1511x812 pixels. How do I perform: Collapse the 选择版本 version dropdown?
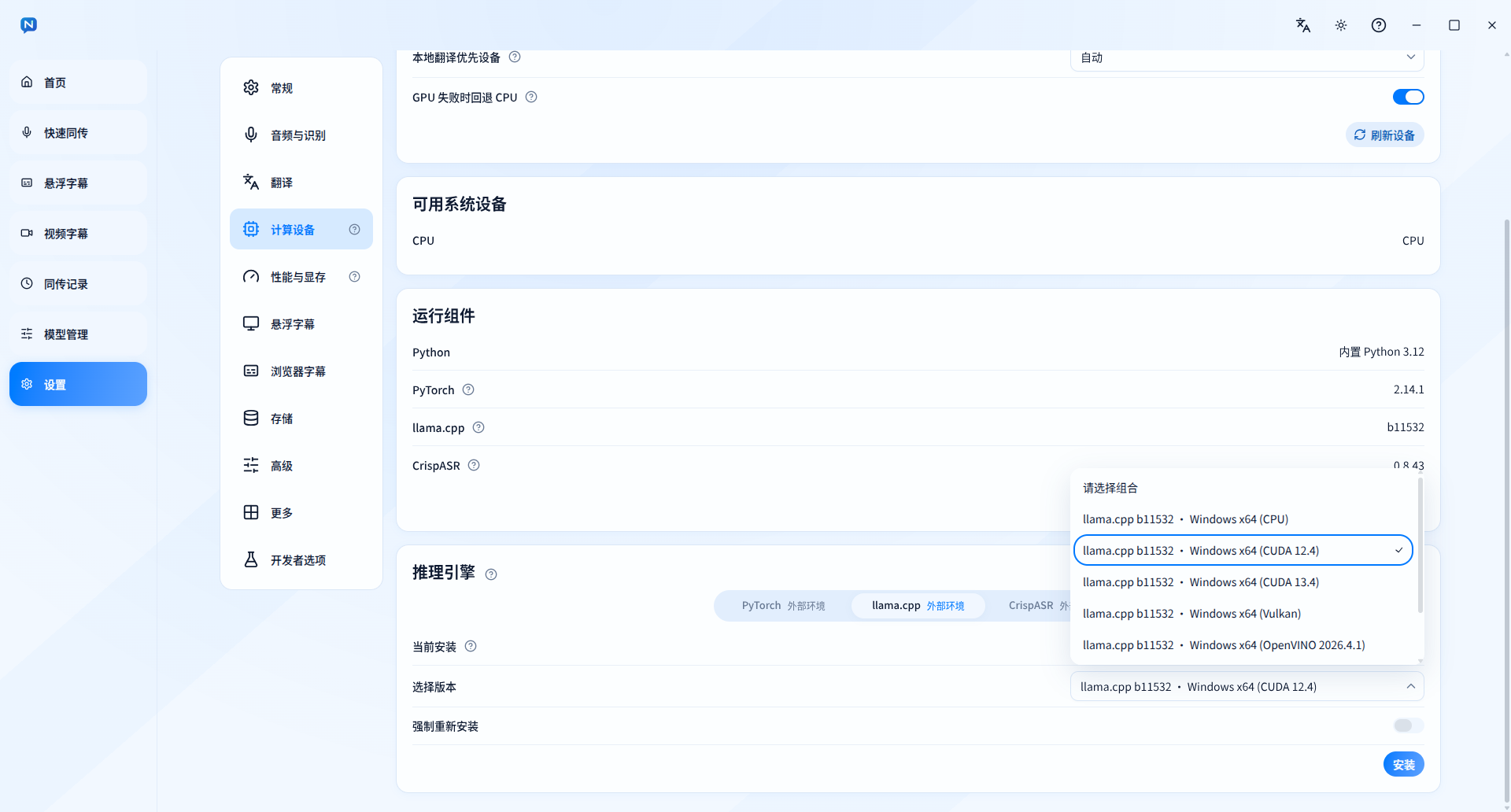click(1247, 687)
